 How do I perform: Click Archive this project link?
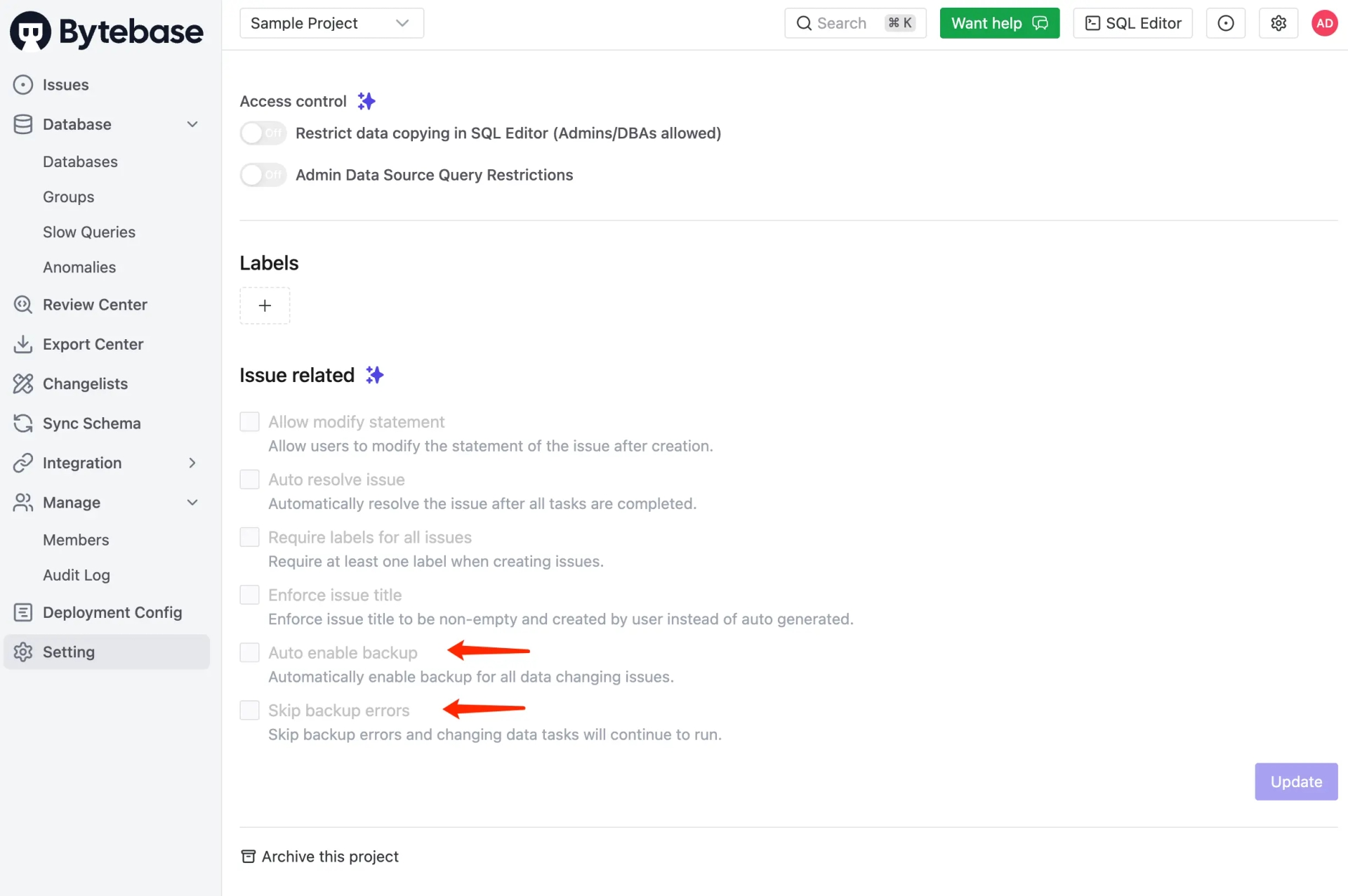[319, 857]
